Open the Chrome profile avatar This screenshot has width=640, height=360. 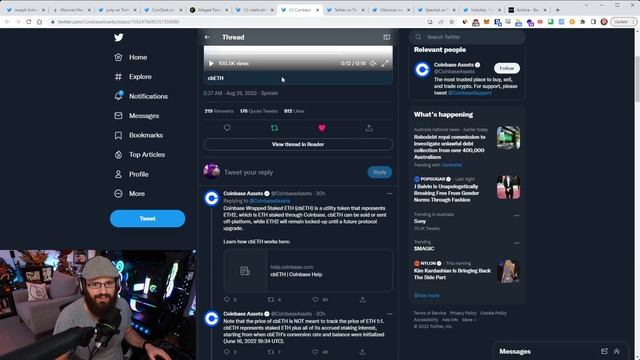pyautogui.click(x=604, y=22)
